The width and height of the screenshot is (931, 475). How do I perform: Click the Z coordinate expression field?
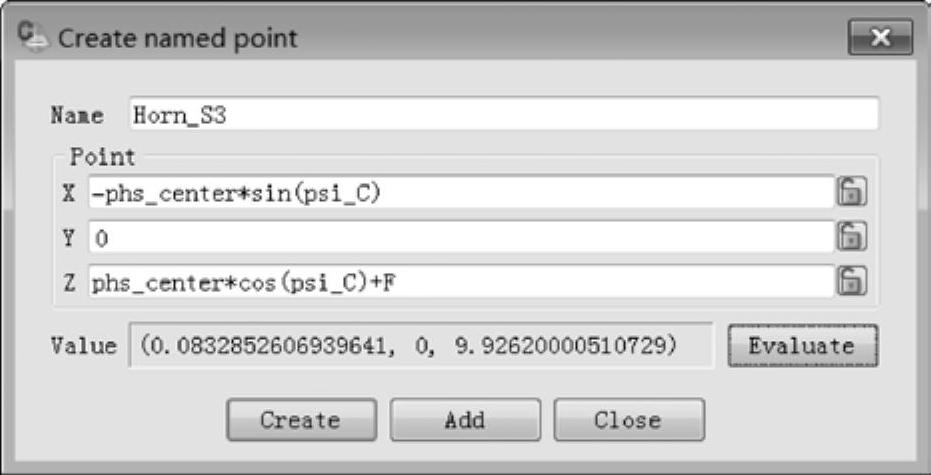pyautogui.click(x=462, y=281)
